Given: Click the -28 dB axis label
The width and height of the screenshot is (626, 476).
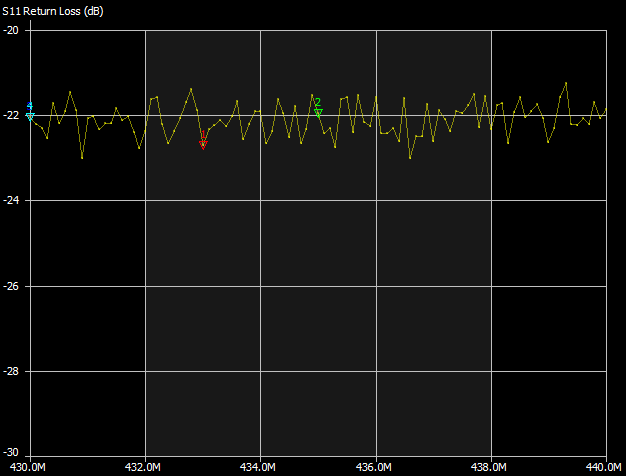Looking at the screenshot, I should pyautogui.click(x=11, y=371).
